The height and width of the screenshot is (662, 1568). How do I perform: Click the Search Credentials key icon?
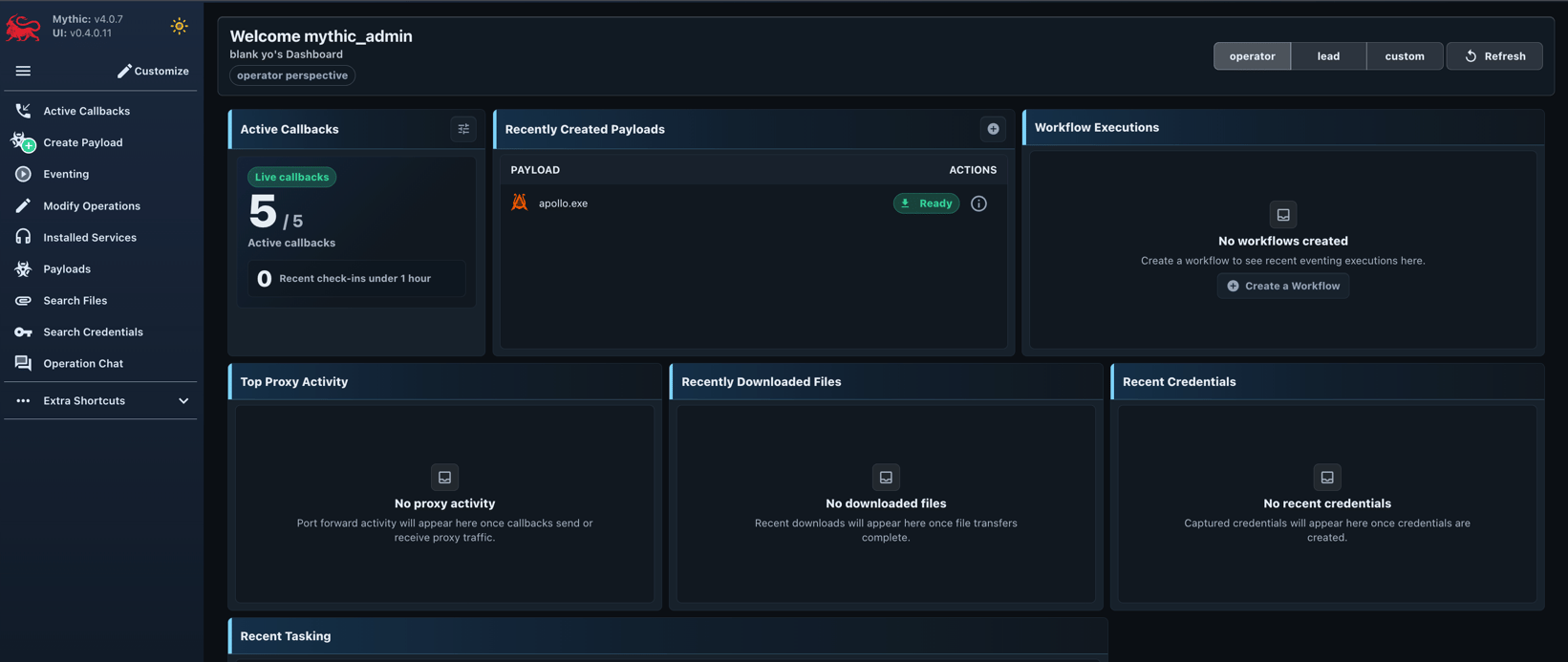coord(23,331)
